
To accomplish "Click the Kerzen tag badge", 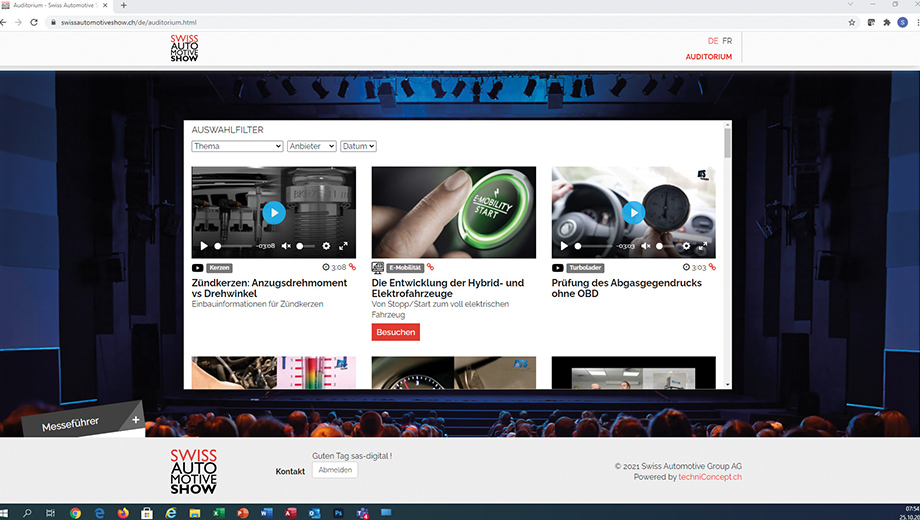I will click(219, 268).
